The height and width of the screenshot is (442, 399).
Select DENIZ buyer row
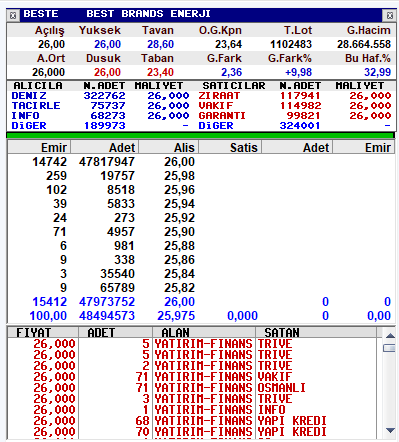pyautogui.click(x=101, y=96)
